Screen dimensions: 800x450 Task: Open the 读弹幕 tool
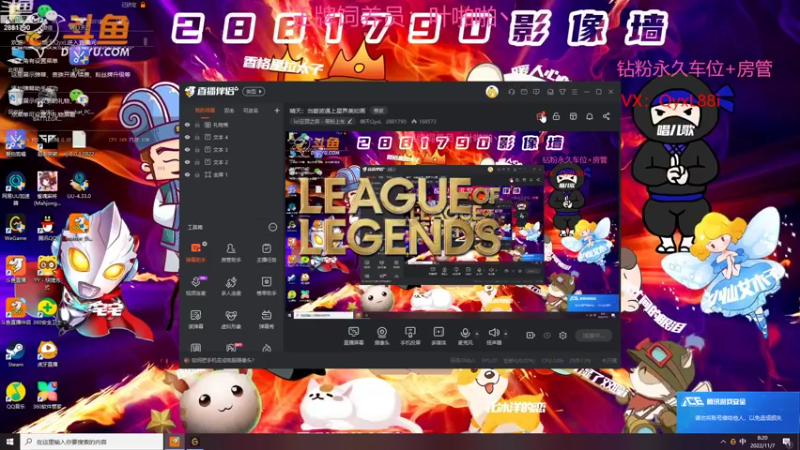coord(195,319)
